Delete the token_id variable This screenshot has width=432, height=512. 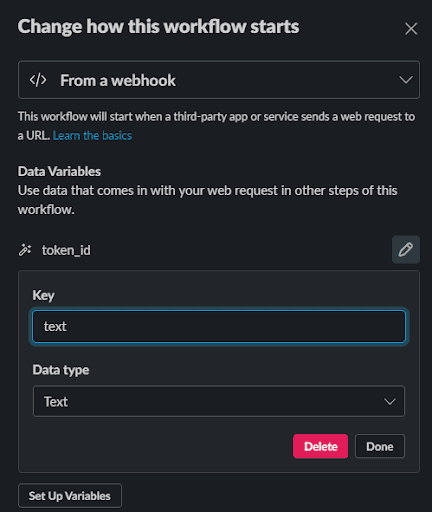[320, 446]
